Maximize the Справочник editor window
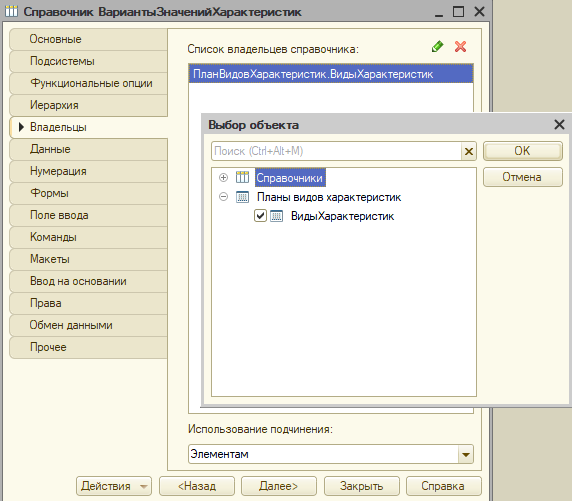572x501 pixels. [x=459, y=11]
